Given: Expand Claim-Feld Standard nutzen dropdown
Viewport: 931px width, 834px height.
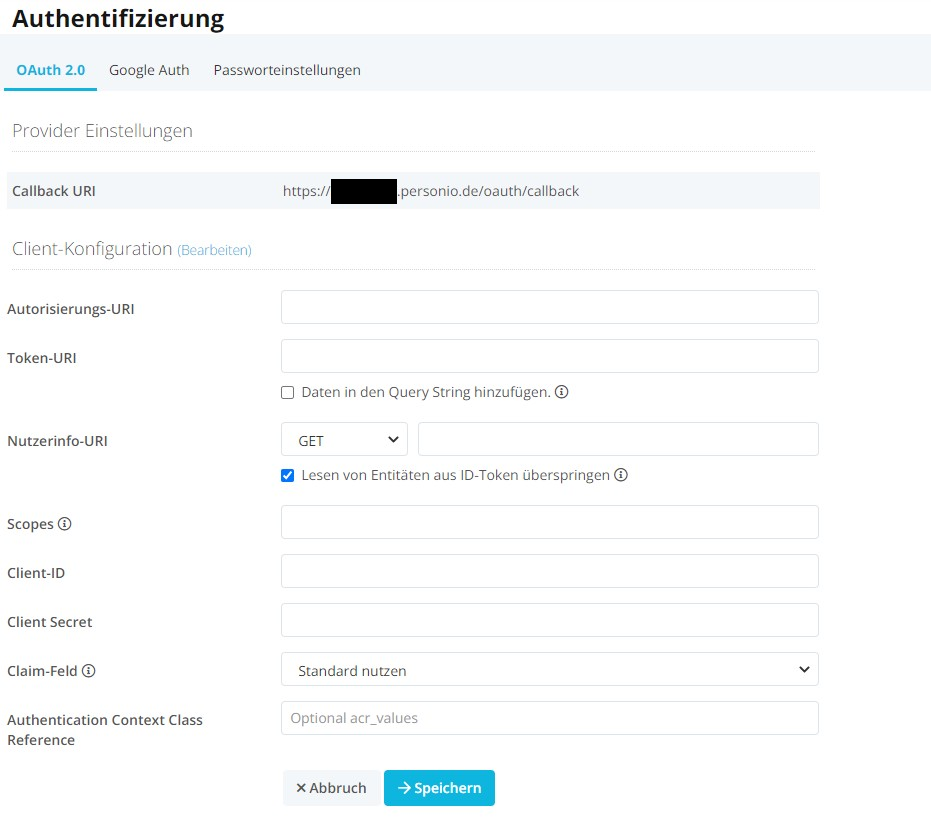Looking at the screenshot, I should point(550,670).
